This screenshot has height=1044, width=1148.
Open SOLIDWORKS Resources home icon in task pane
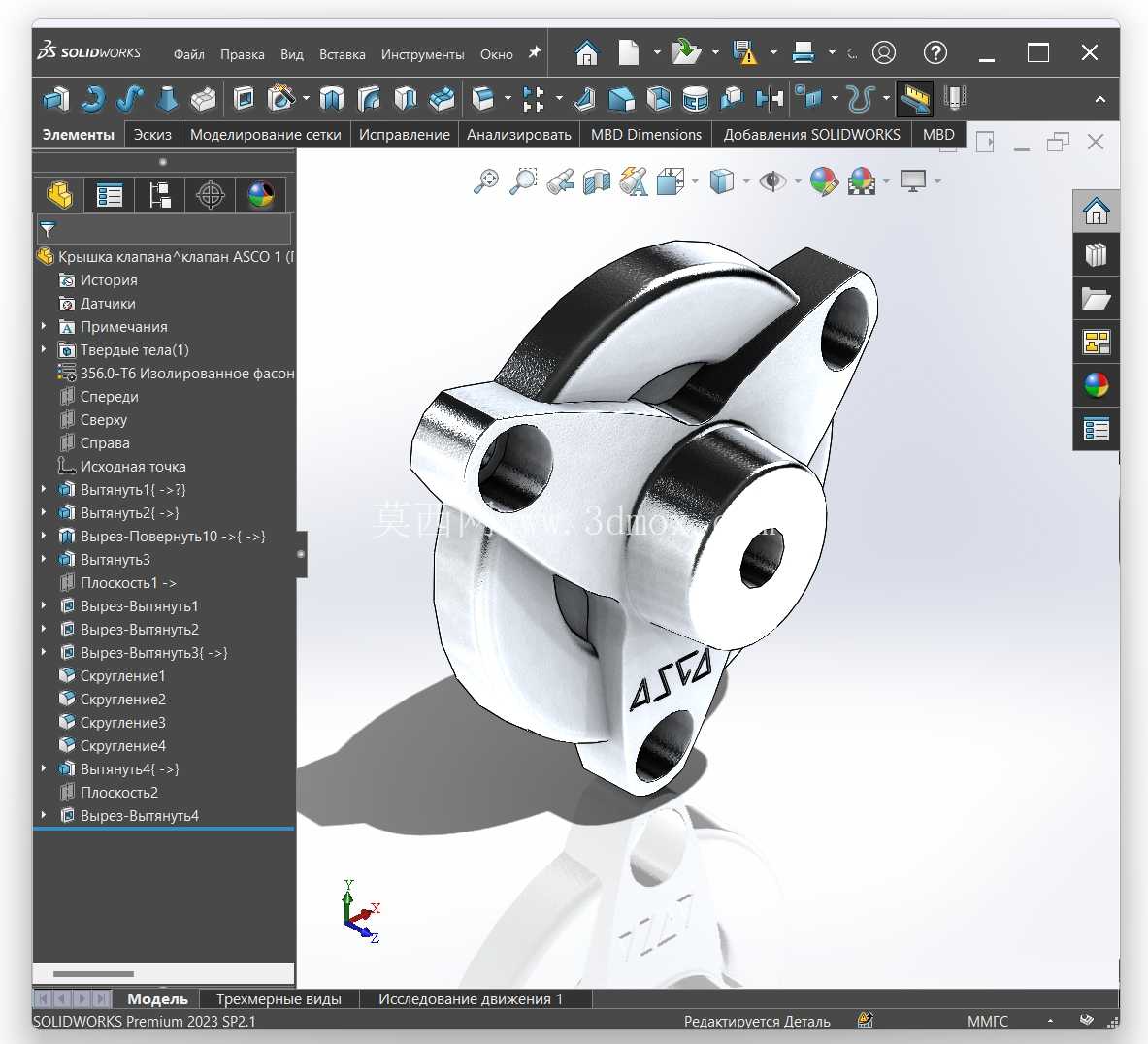[1096, 212]
